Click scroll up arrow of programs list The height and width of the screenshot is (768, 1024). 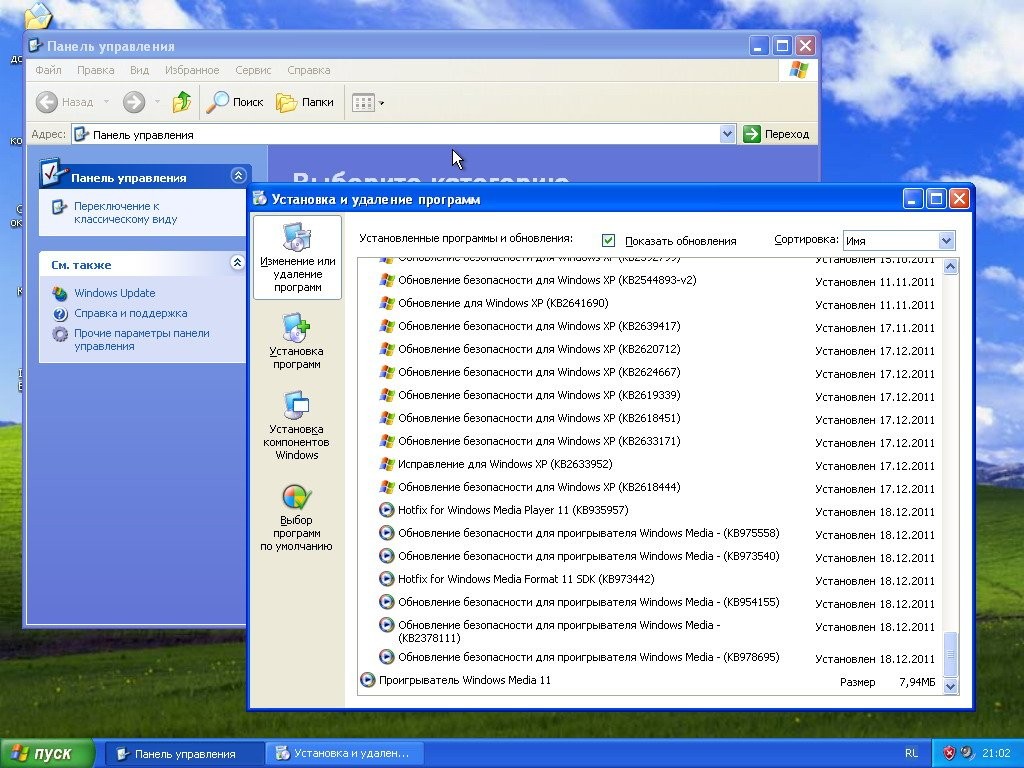950,266
